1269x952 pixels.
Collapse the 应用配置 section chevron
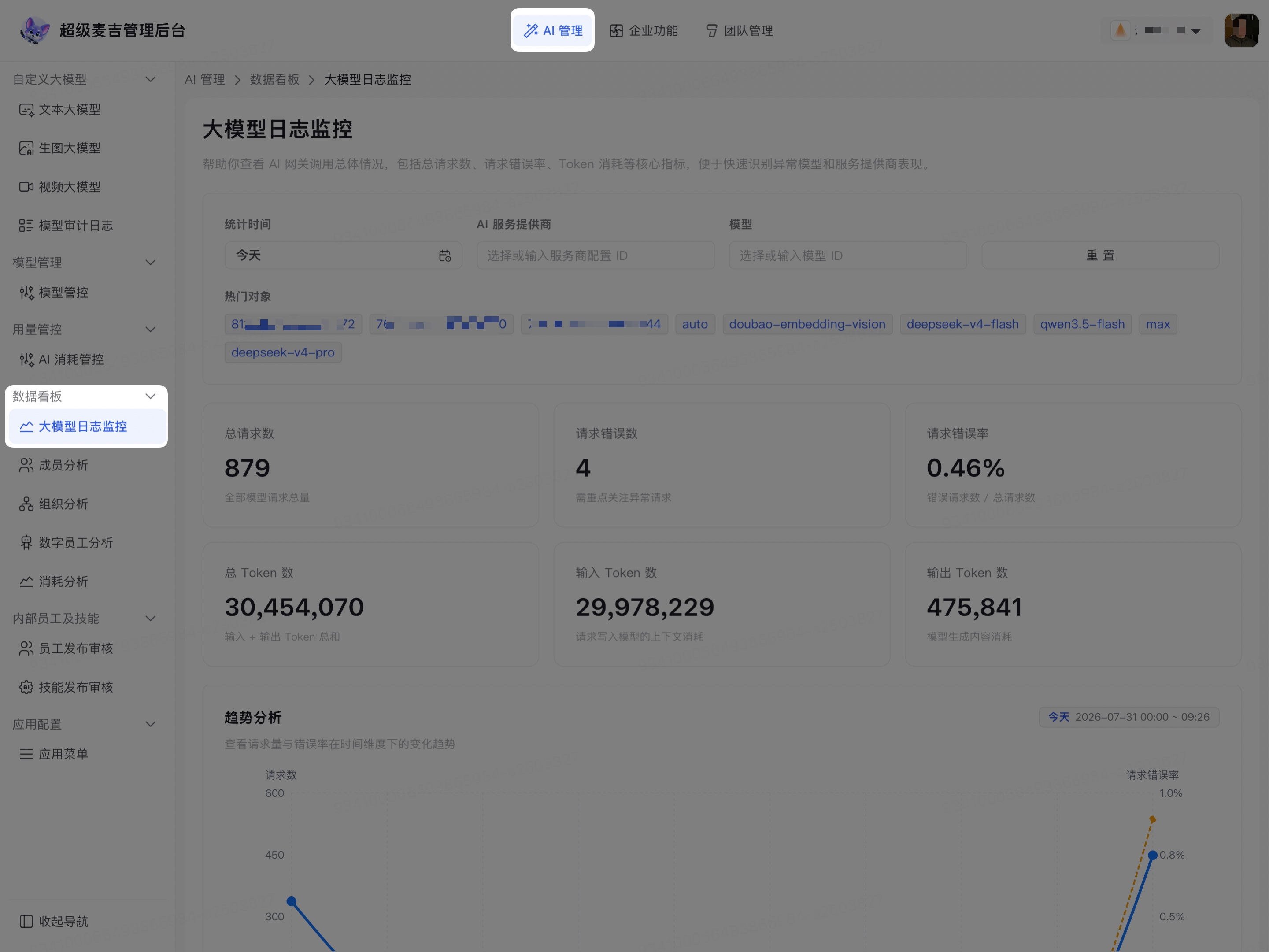point(151,724)
